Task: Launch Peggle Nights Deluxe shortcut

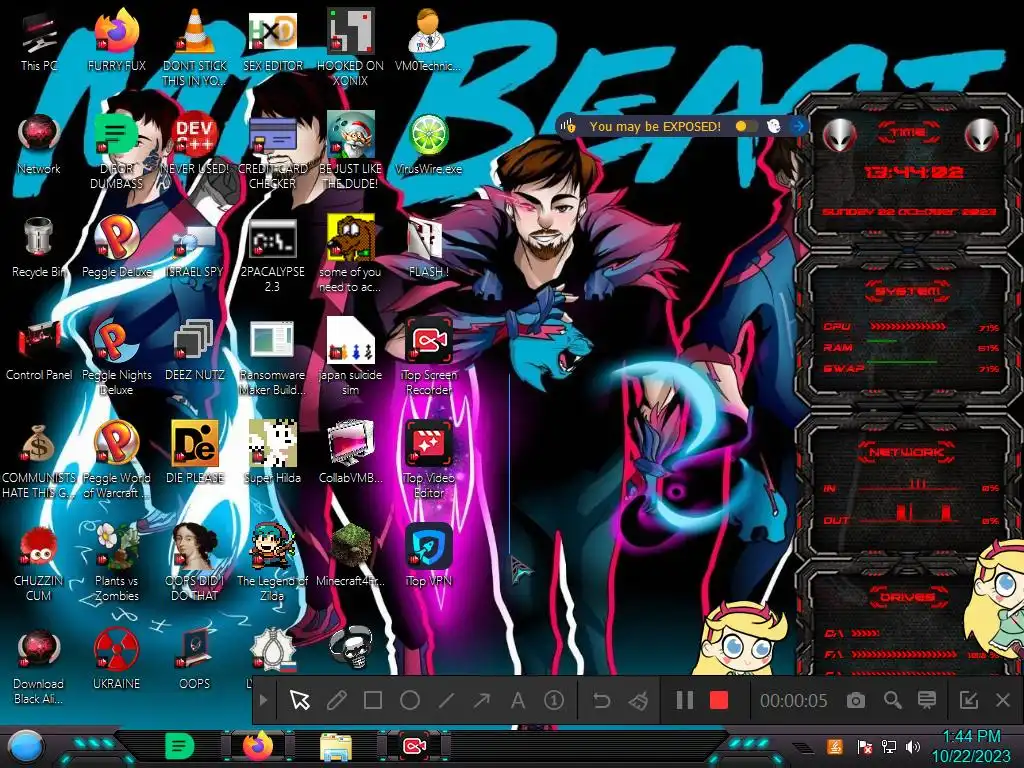Action: coord(116,358)
